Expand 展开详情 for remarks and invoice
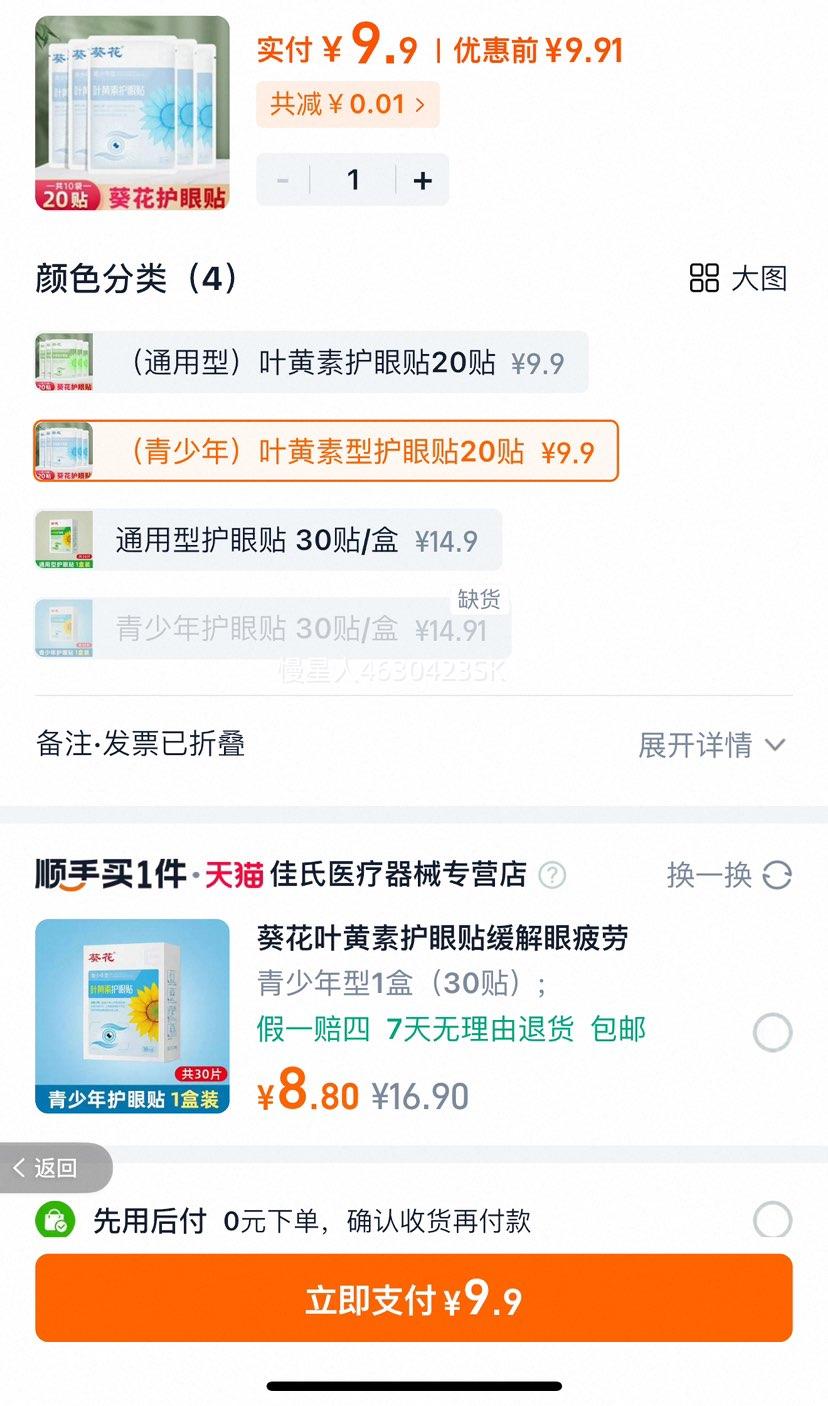 712,744
